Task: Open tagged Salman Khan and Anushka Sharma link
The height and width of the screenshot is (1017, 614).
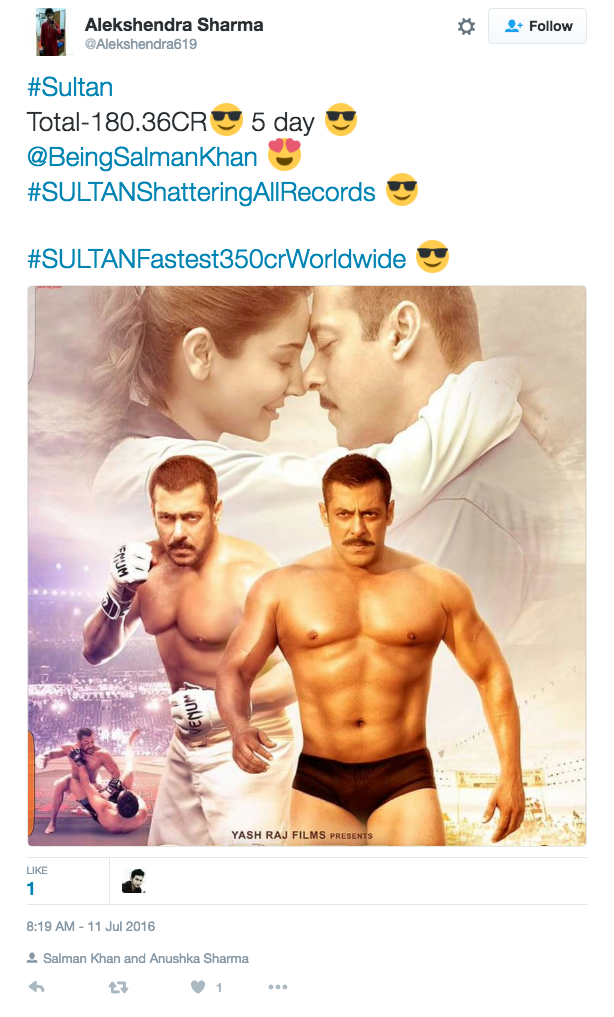Action: [x=146, y=959]
